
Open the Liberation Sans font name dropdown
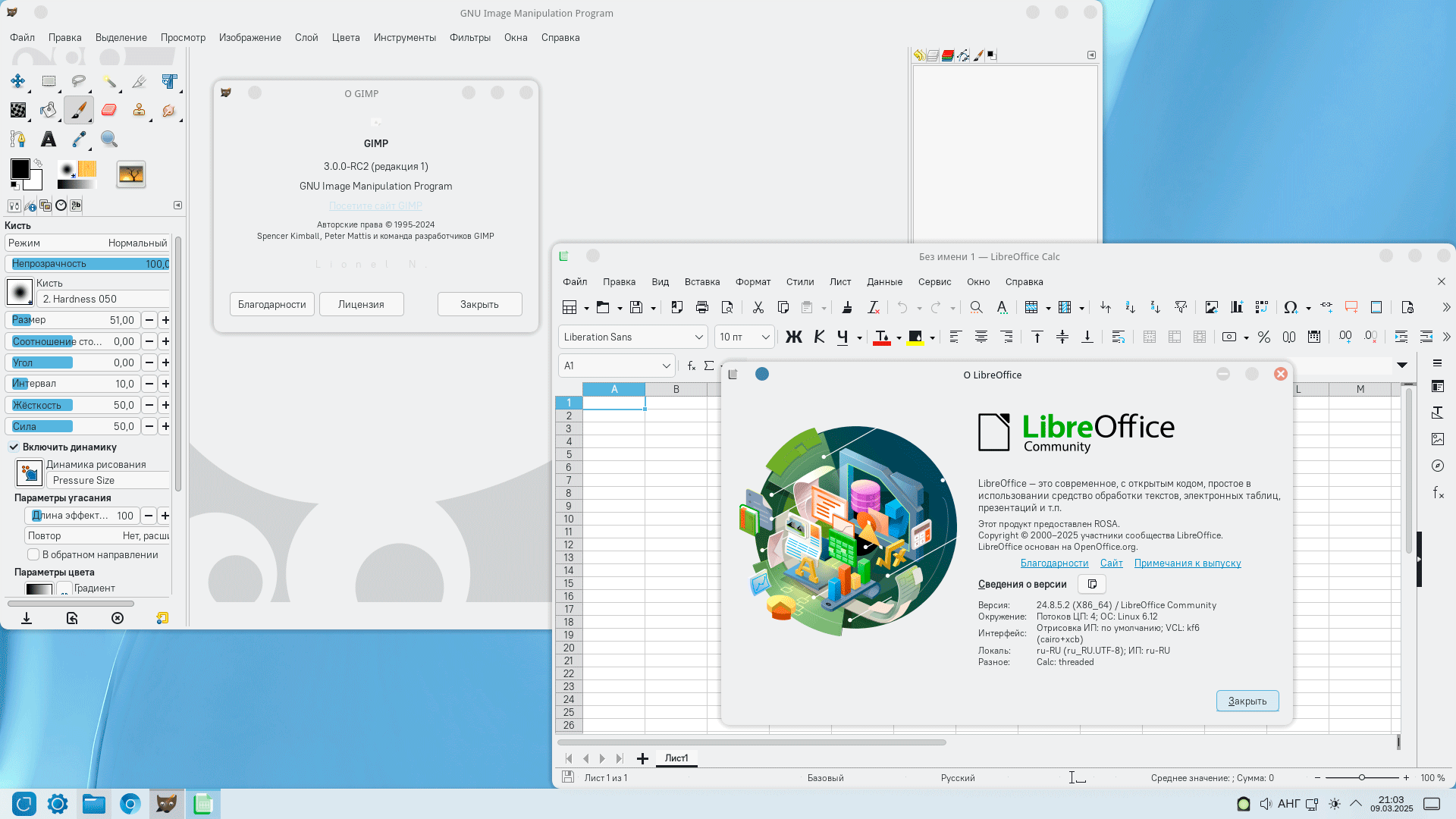(698, 337)
